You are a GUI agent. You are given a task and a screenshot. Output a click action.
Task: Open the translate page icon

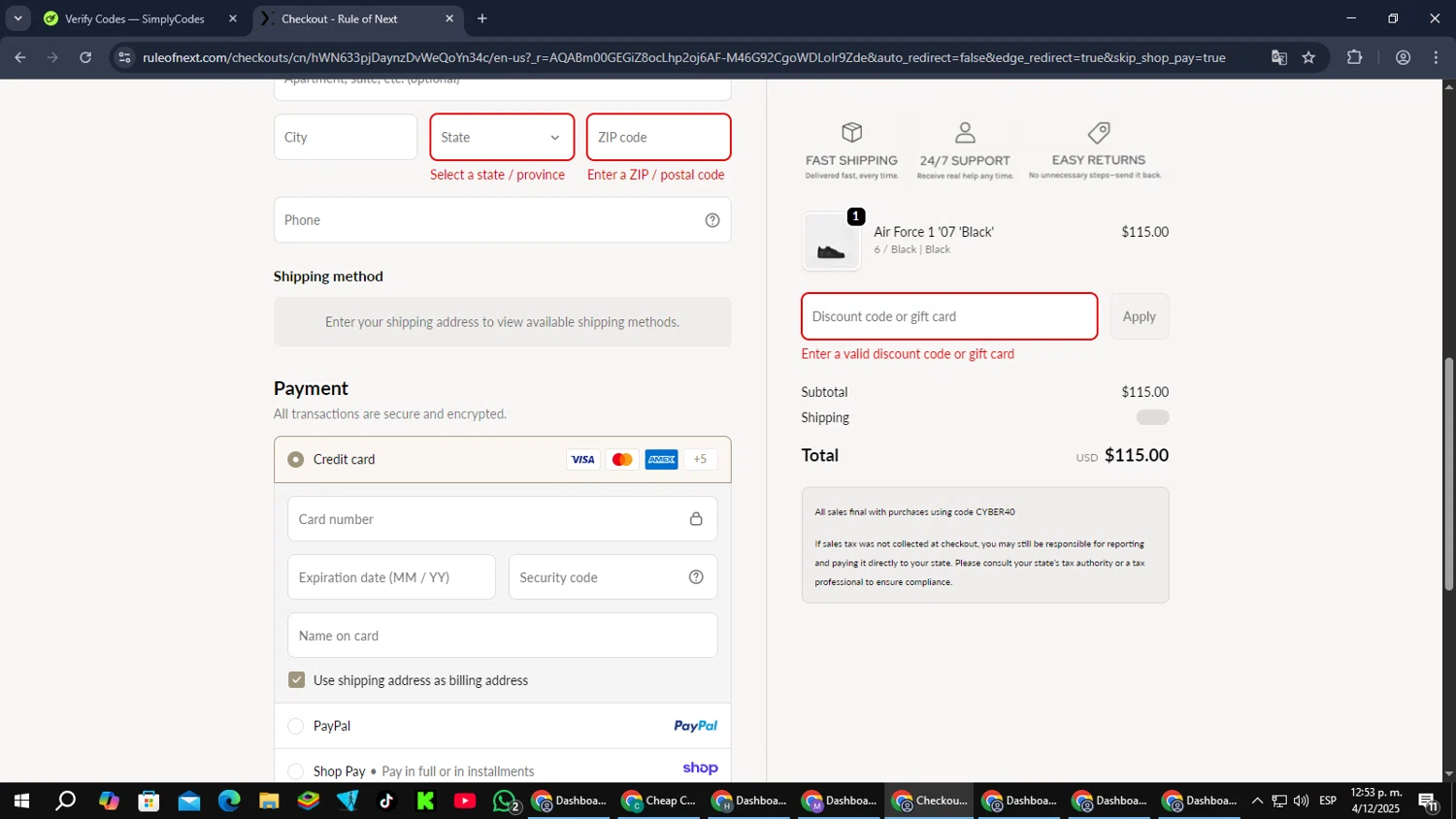pos(1278,57)
